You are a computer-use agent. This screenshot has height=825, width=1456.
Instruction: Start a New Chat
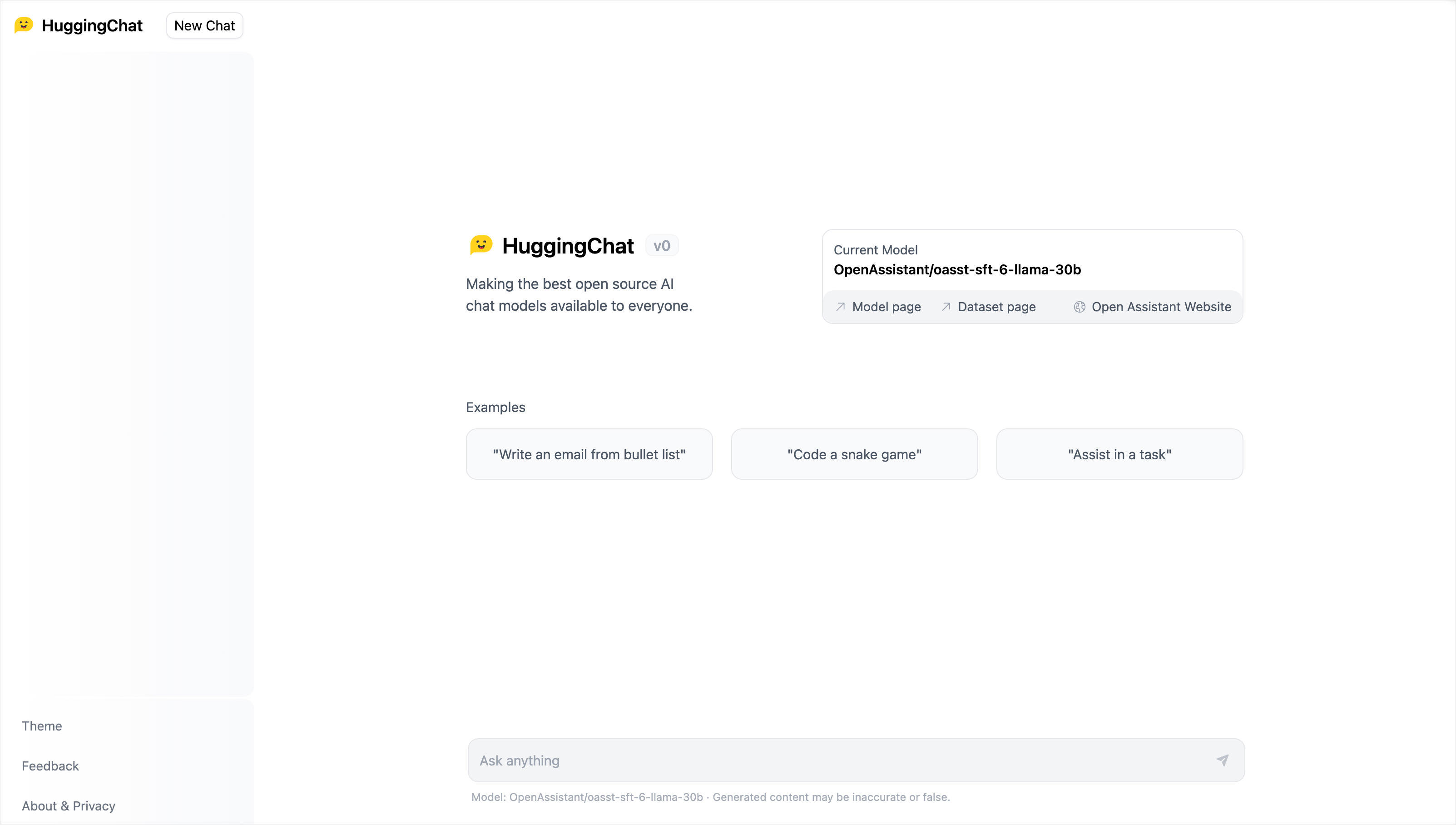click(204, 25)
